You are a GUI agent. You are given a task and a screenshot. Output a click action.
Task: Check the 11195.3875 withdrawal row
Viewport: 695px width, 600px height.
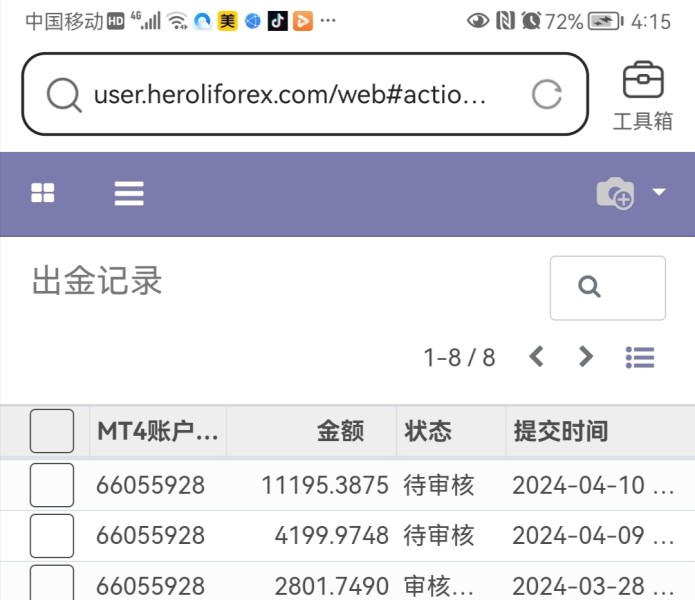pyautogui.click(x=52, y=485)
